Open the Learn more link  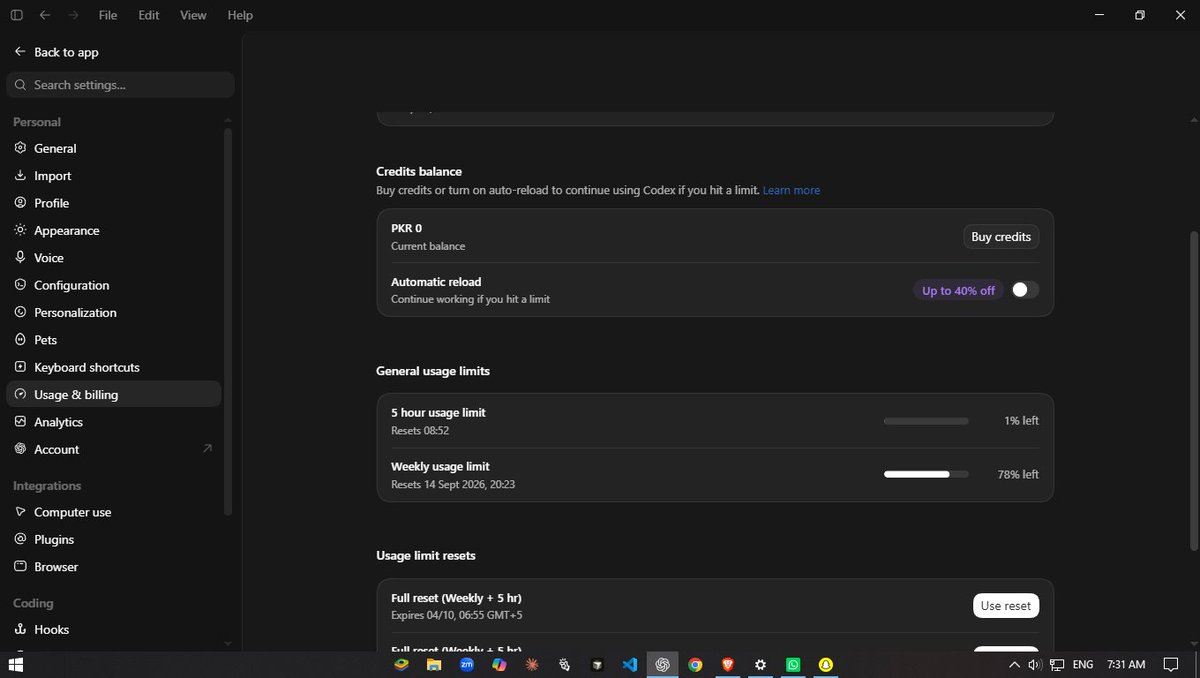point(791,190)
